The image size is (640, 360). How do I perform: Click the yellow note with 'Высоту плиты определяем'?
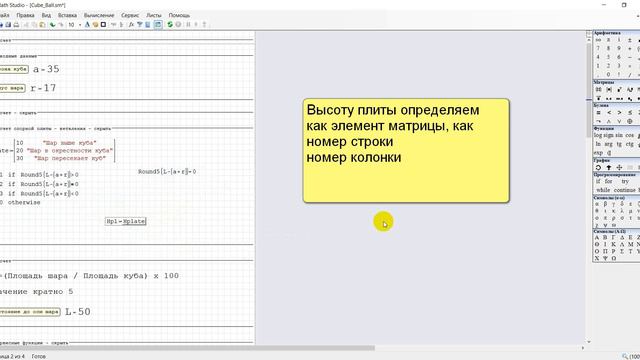(x=406, y=150)
